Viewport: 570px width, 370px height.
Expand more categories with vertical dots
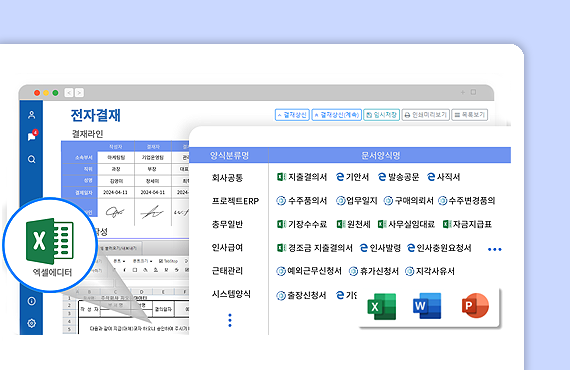230,320
